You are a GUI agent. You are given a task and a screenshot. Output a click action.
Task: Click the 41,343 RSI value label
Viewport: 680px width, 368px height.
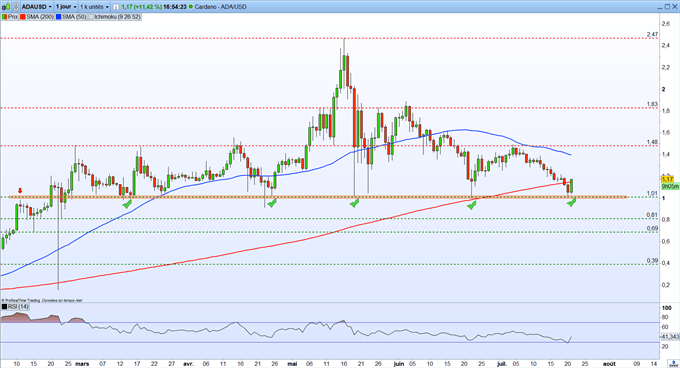coord(670,336)
